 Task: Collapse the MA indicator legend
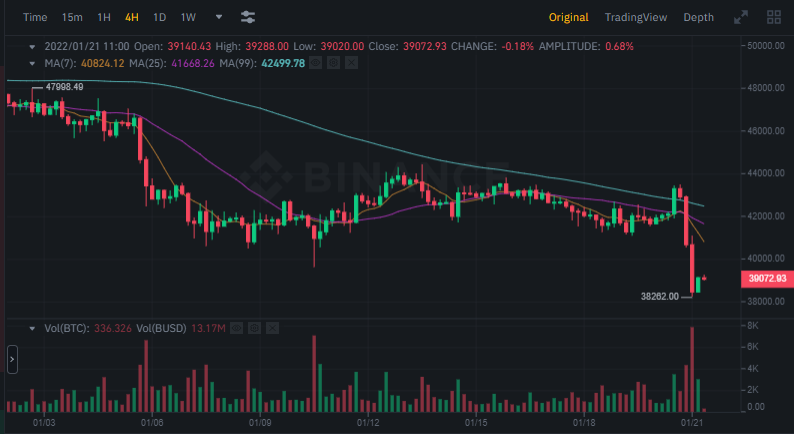point(32,63)
